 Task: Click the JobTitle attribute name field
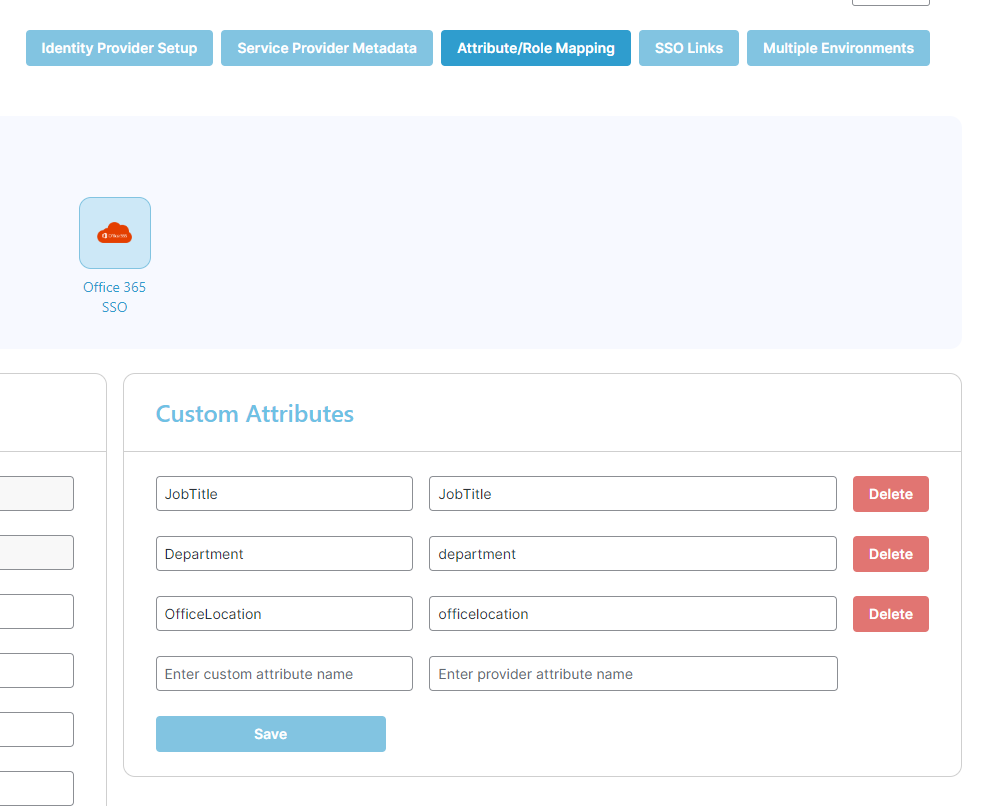point(284,493)
